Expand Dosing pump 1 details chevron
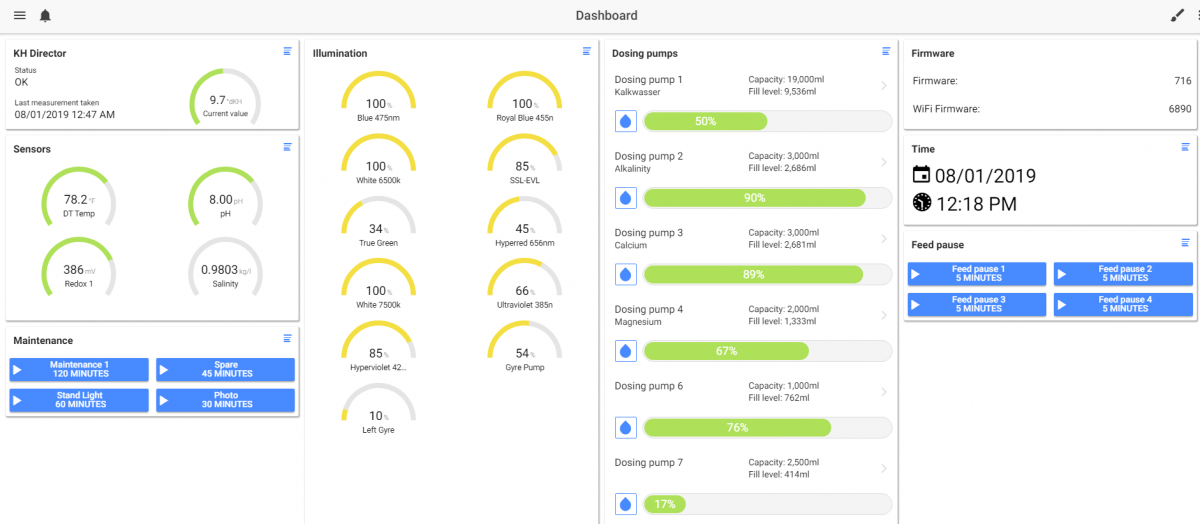 [x=884, y=86]
